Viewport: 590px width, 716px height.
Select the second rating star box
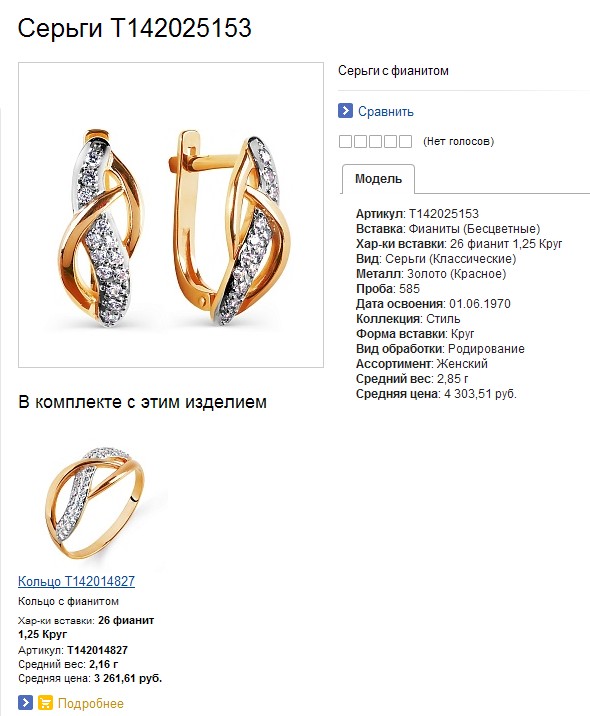[x=360, y=142]
